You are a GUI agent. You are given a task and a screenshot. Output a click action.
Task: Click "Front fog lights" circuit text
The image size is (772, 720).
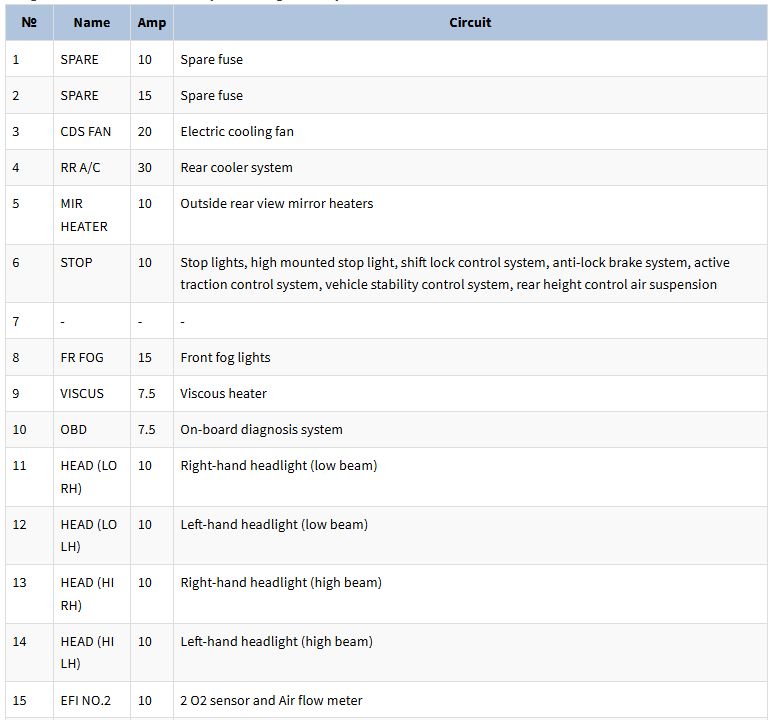225,358
